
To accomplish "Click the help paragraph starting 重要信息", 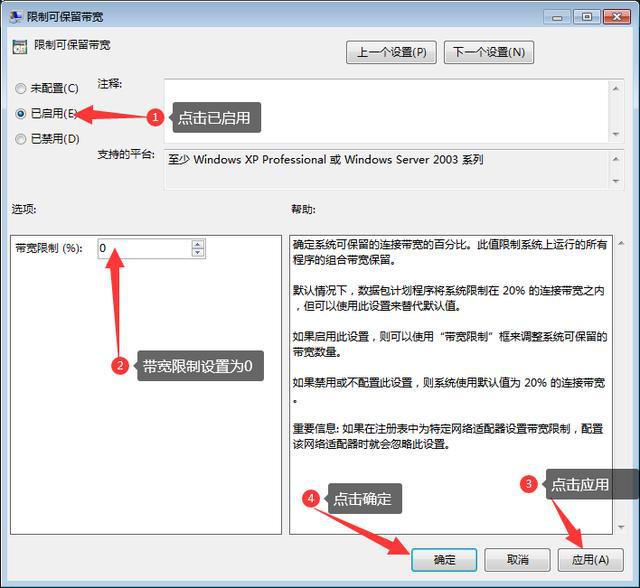I will (x=448, y=436).
